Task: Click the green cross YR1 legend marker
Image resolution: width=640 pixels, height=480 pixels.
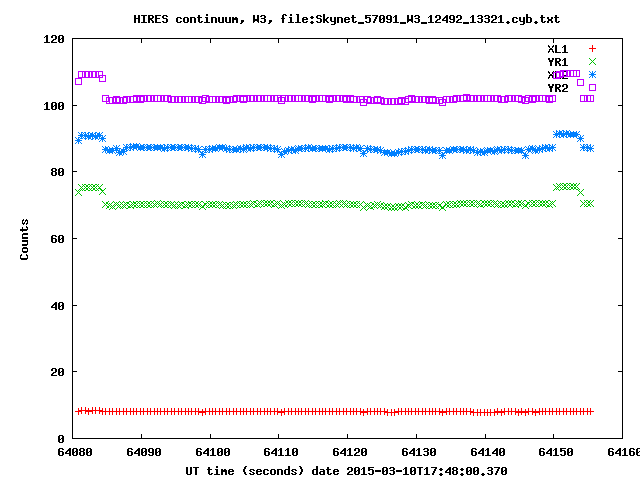Action: [x=592, y=62]
